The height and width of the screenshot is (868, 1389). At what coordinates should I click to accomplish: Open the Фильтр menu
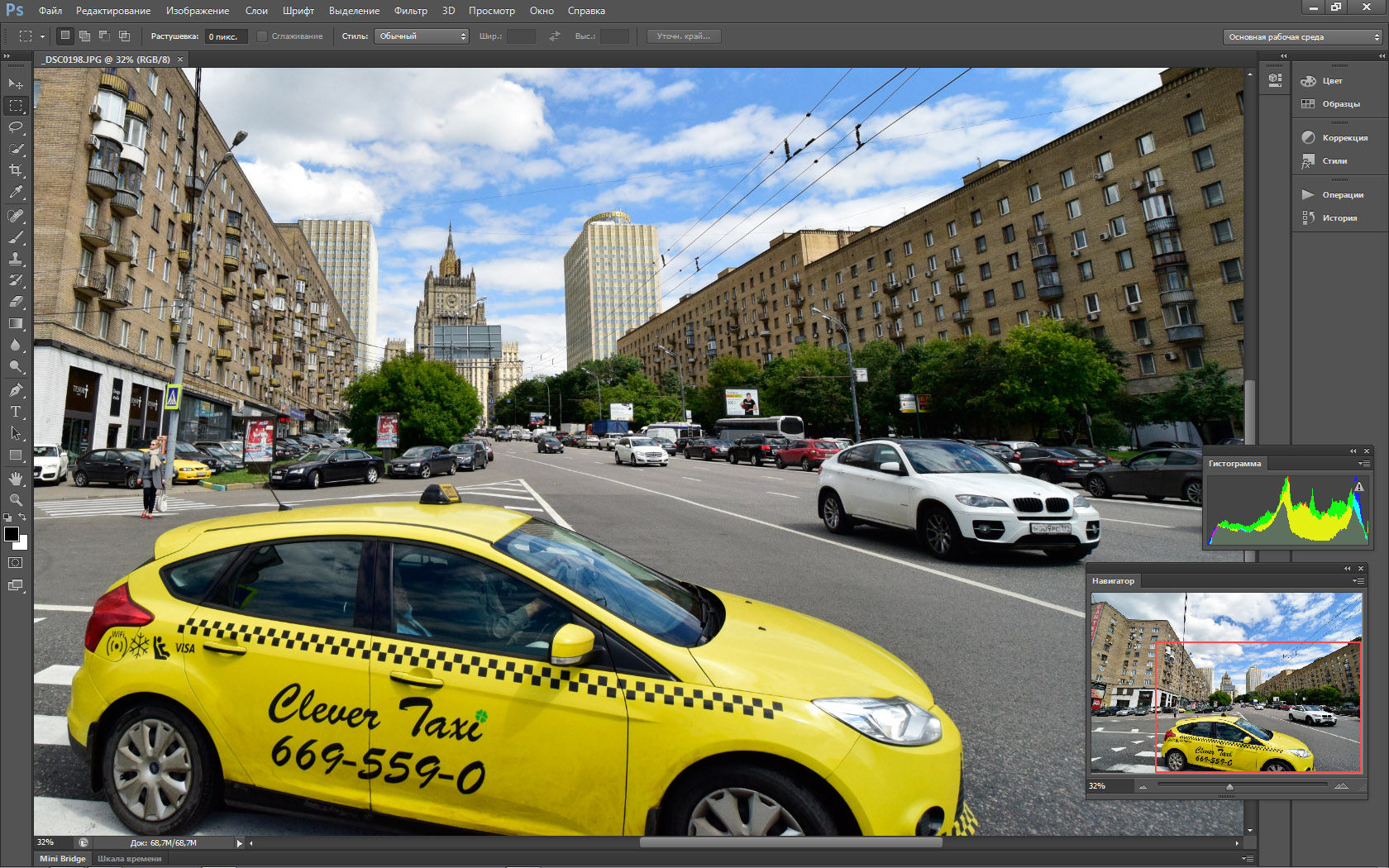(411, 11)
